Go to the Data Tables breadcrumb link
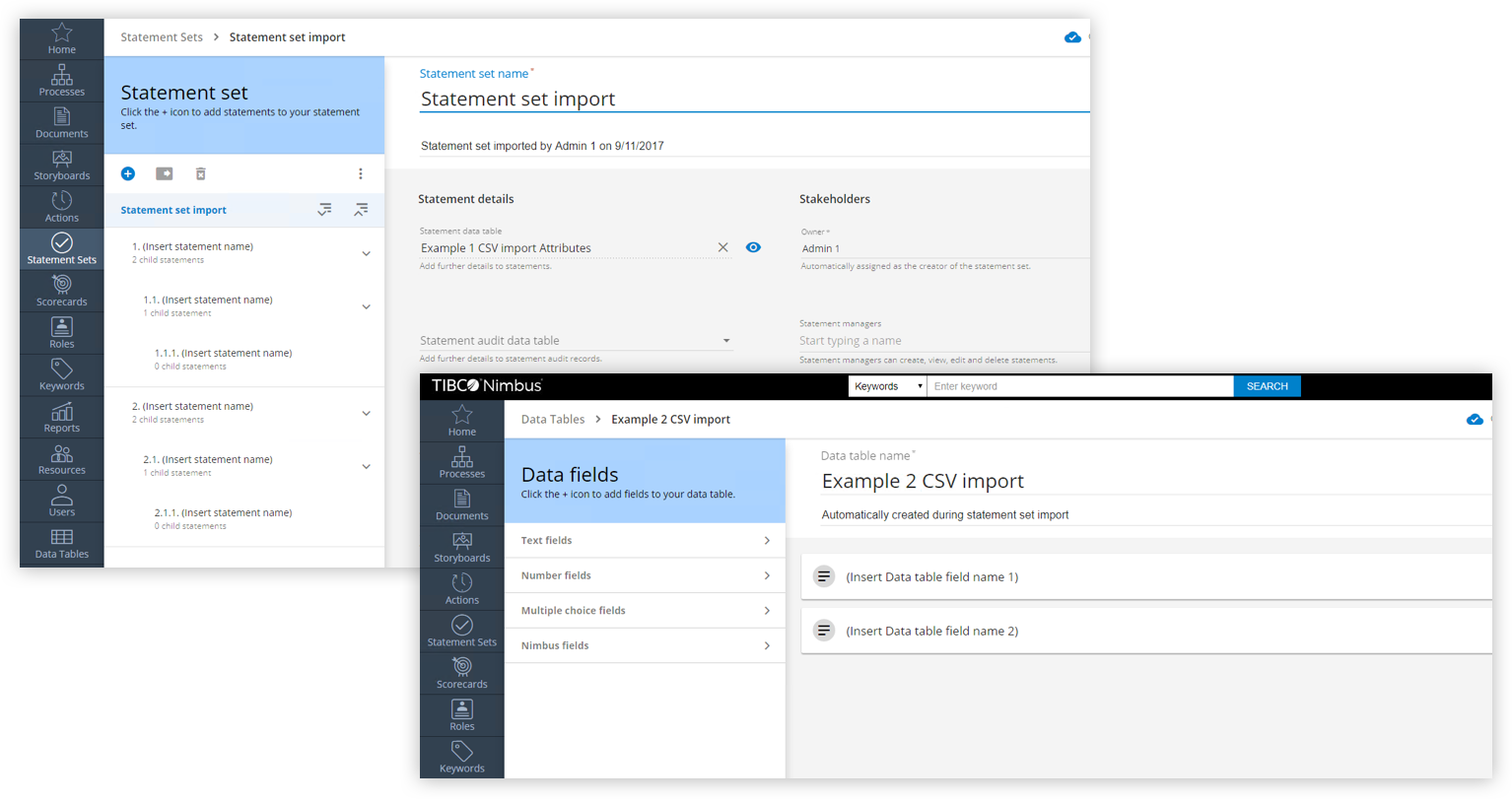Image resolution: width=1512 pixels, height=804 pixels. (x=553, y=419)
